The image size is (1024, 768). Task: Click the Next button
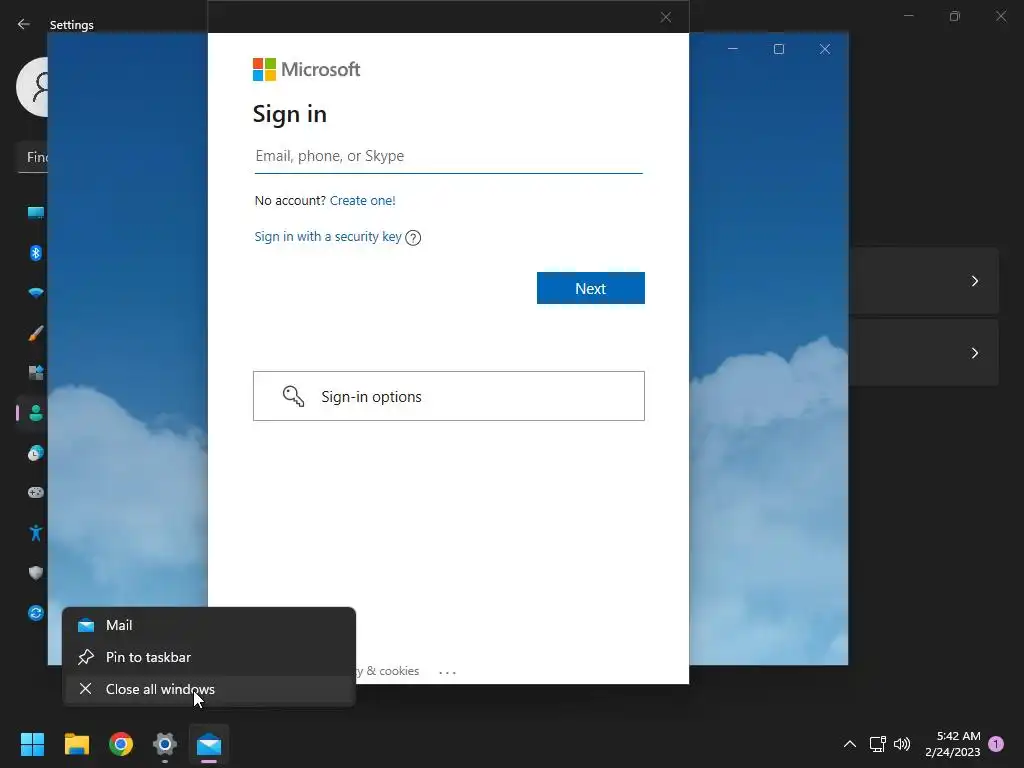[590, 288]
